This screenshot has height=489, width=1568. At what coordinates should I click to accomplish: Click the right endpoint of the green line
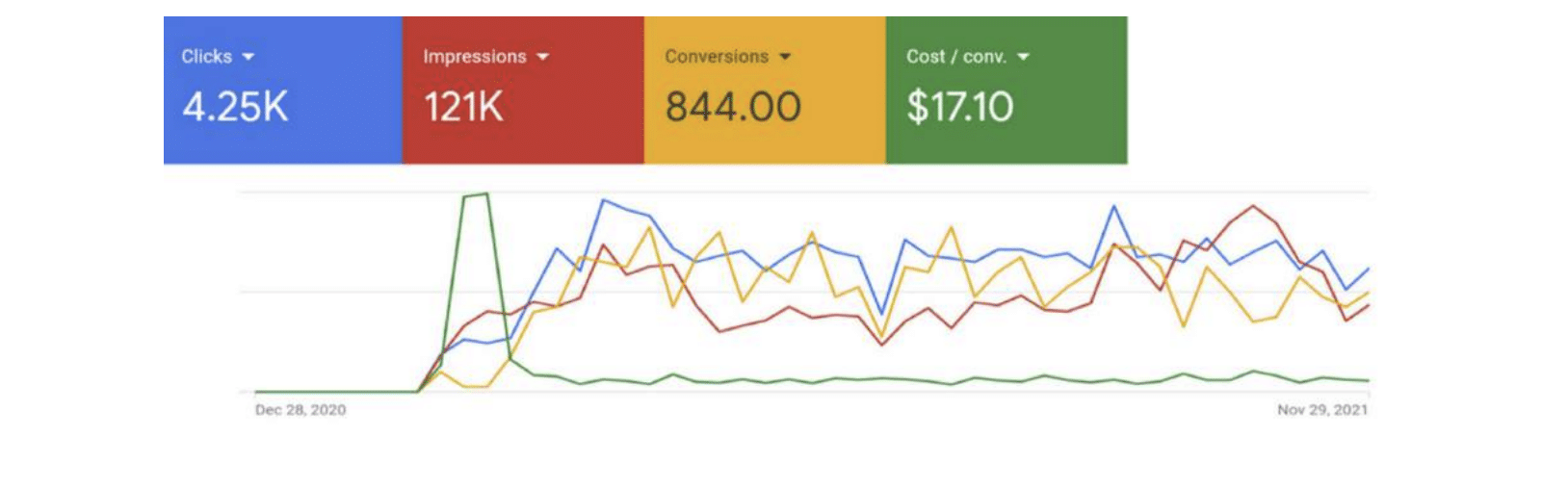click(x=1368, y=380)
